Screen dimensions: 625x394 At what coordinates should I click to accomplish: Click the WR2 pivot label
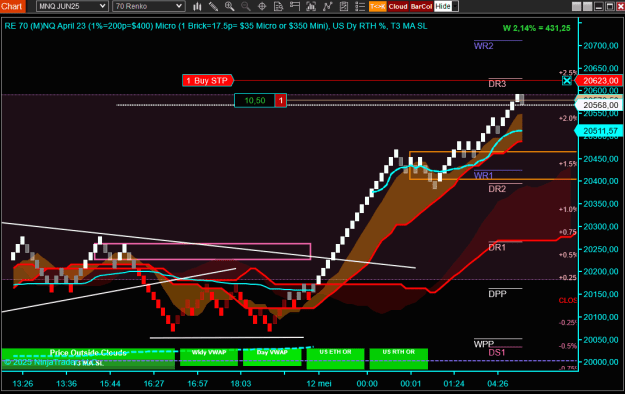pos(483,46)
